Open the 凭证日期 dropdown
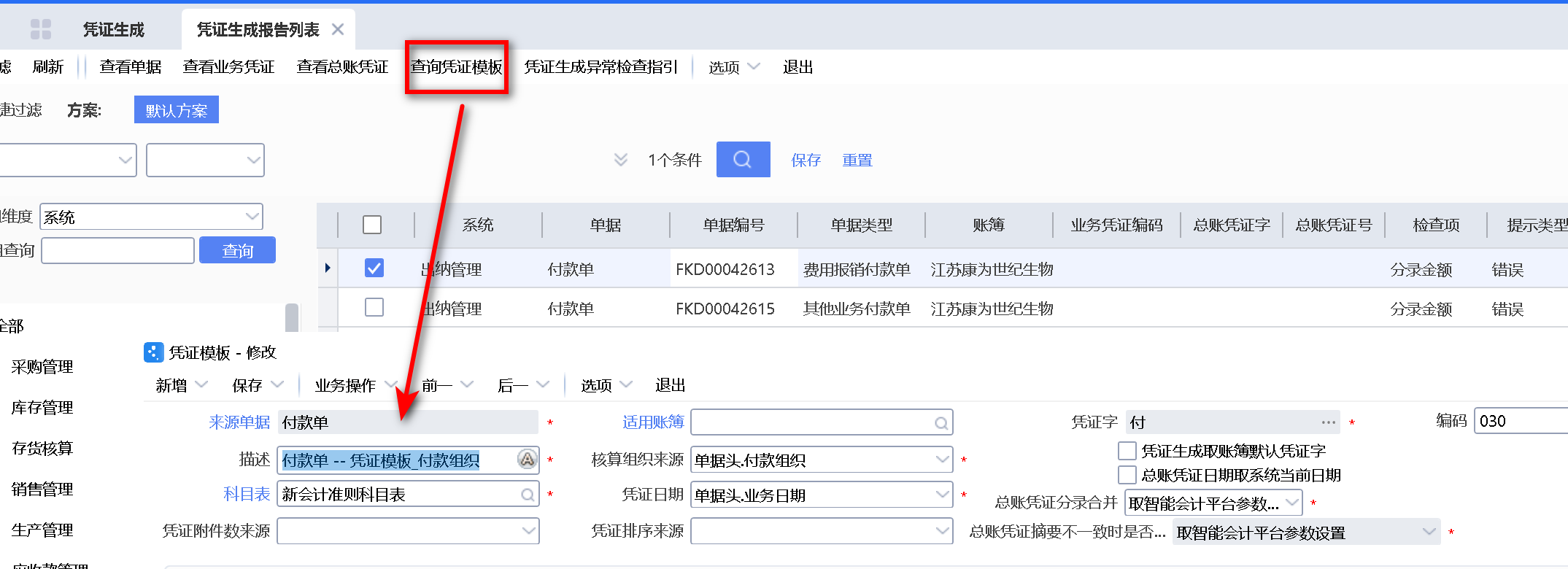Image resolution: width=1568 pixels, height=569 pixels. click(x=942, y=495)
